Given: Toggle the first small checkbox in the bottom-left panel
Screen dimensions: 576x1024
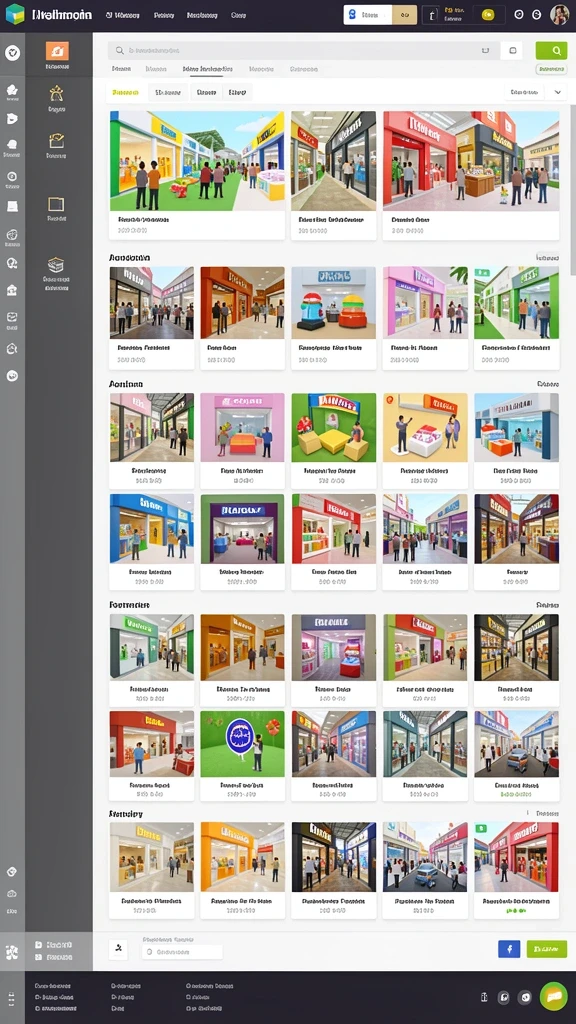Looking at the screenshot, I should click(x=39, y=944).
